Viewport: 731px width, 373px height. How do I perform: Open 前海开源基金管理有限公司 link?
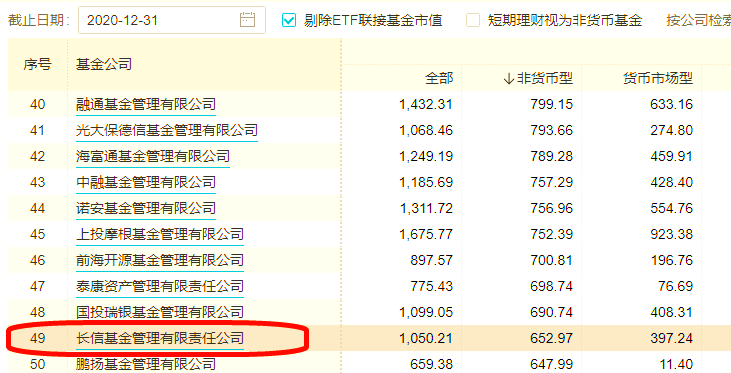pyautogui.click(x=160, y=260)
